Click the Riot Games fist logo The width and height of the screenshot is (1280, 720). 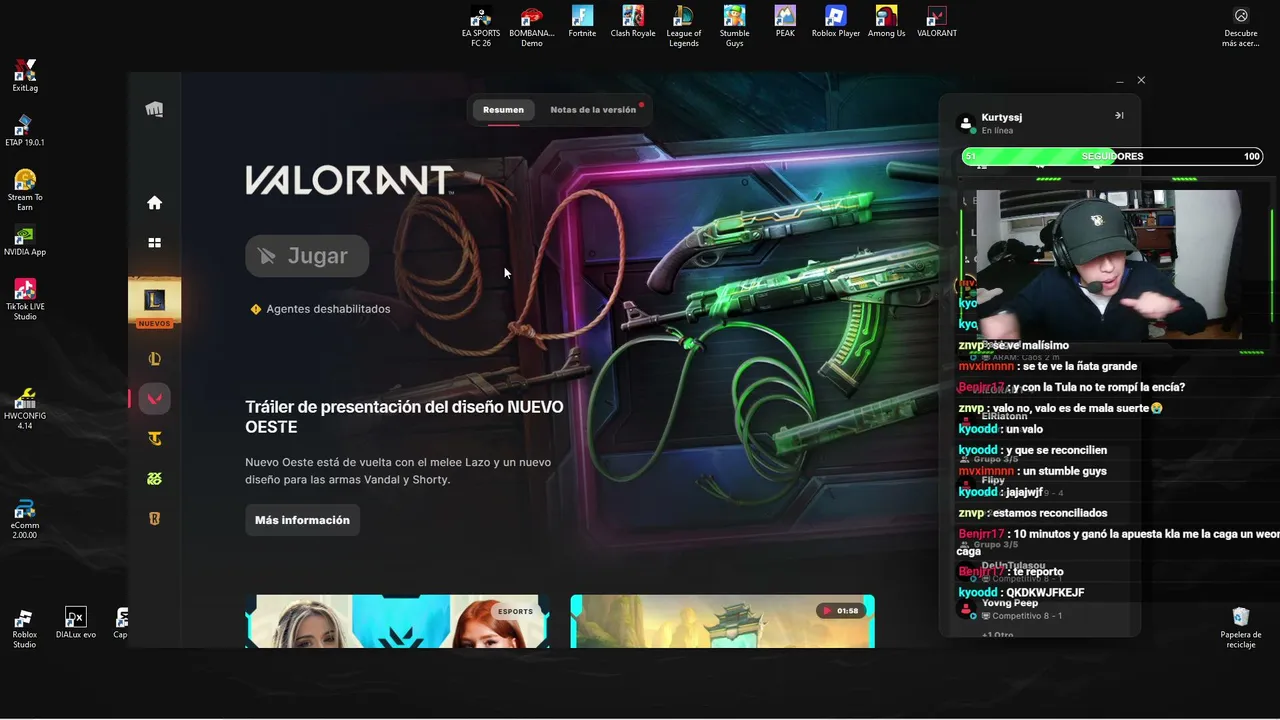point(154,110)
